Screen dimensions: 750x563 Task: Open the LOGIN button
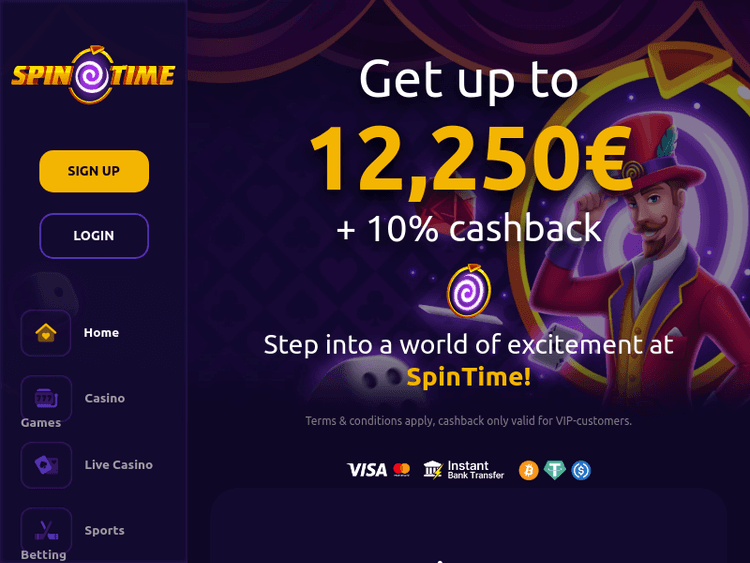[94, 236]
